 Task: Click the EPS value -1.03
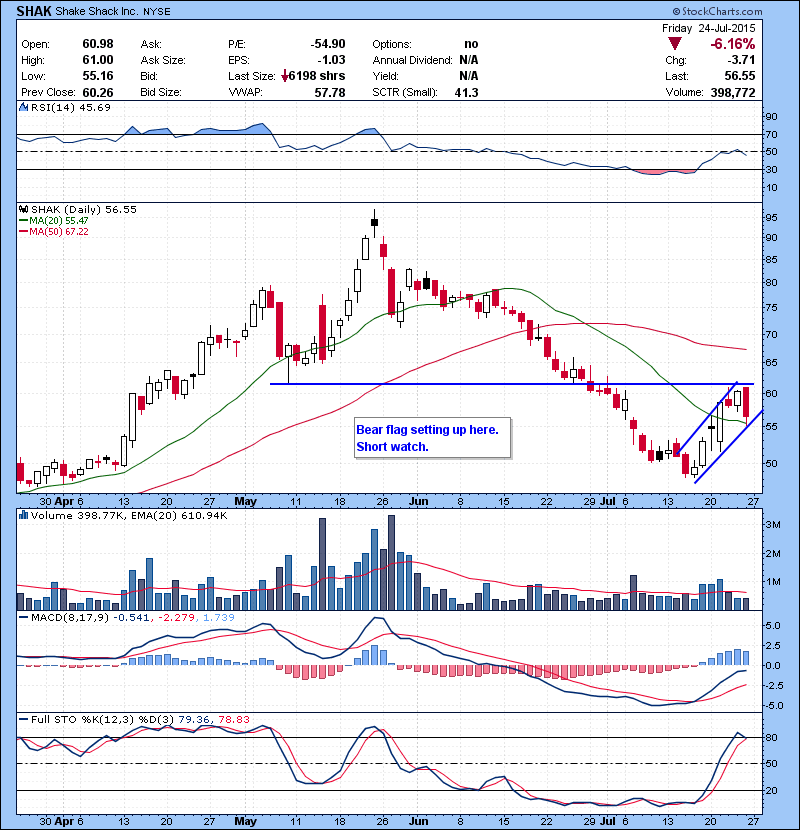coord(331,60)
